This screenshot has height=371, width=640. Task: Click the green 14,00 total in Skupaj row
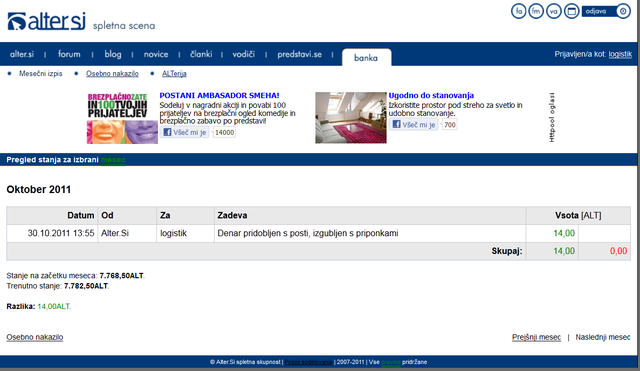click(564, 251)
